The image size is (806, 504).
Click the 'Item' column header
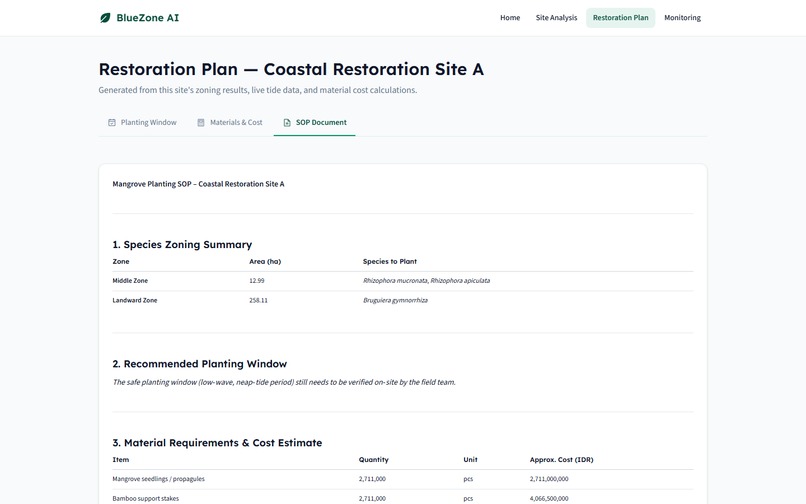121,460
